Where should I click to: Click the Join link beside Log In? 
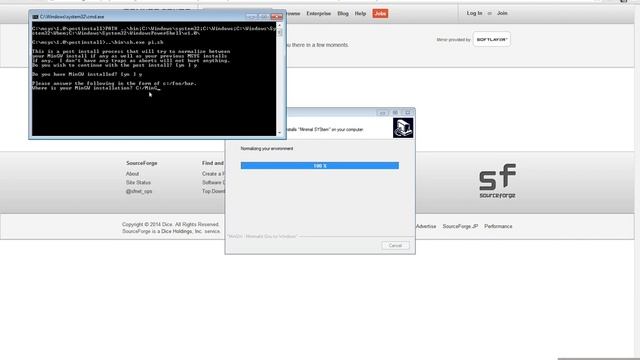(502, 13)
